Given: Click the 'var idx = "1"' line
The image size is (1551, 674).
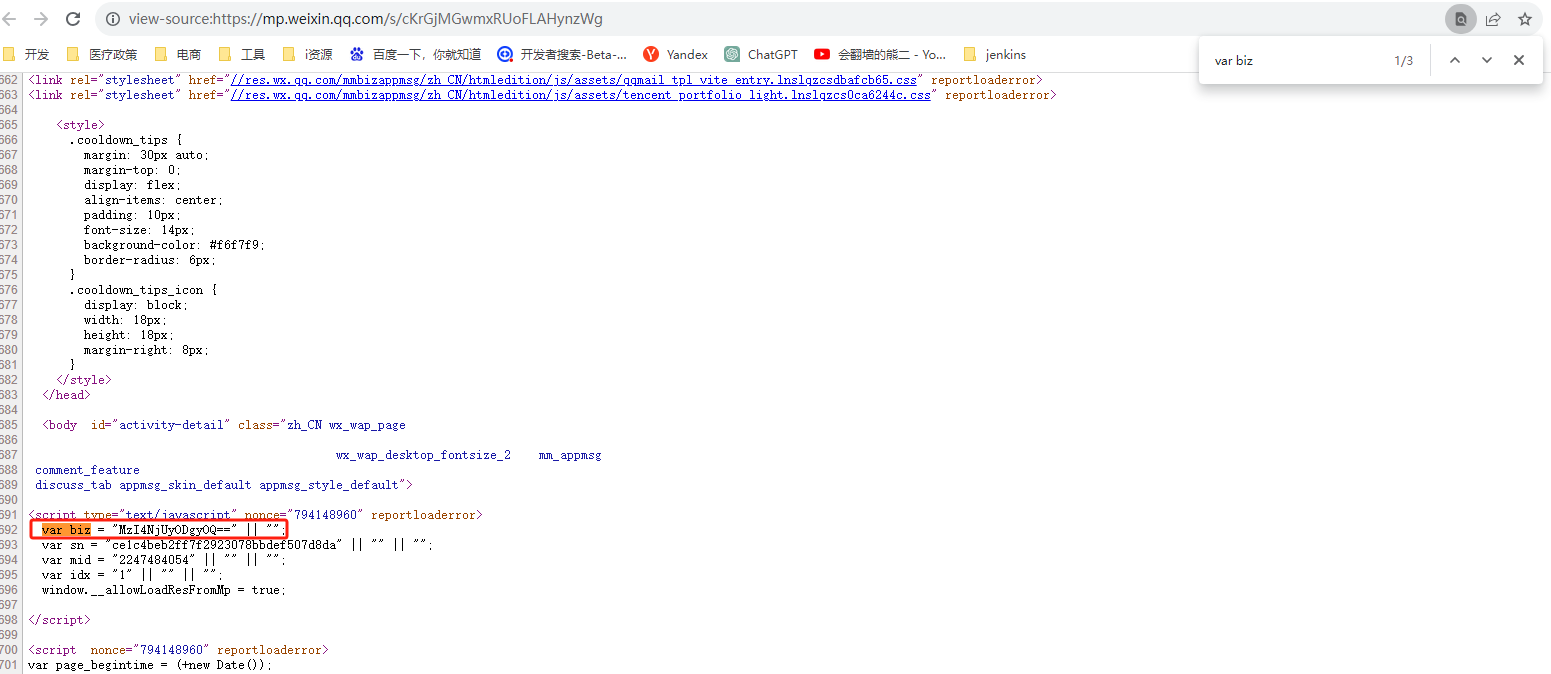Looking at the screenshot, I should (130, 575).
